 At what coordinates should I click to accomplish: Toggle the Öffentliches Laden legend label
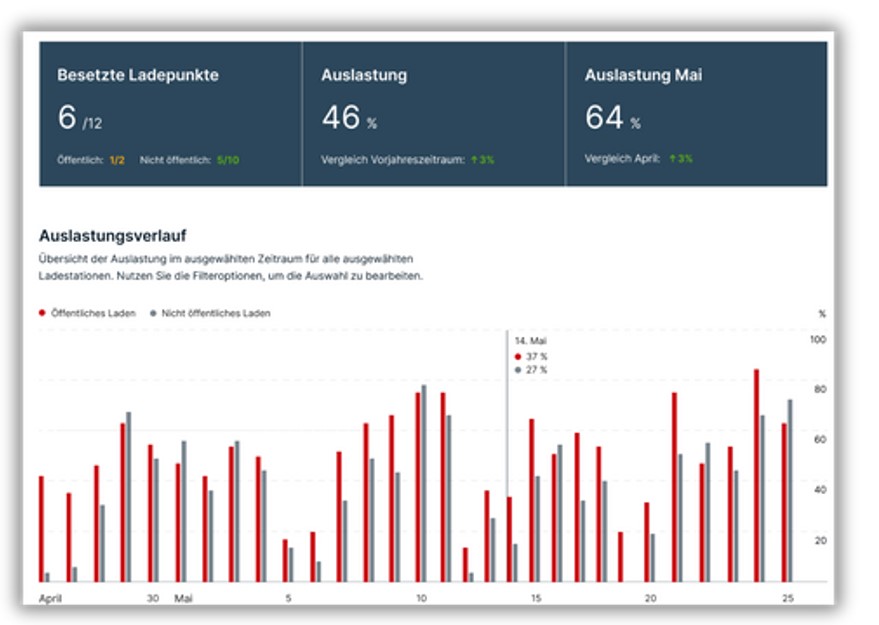pos(93,313)
